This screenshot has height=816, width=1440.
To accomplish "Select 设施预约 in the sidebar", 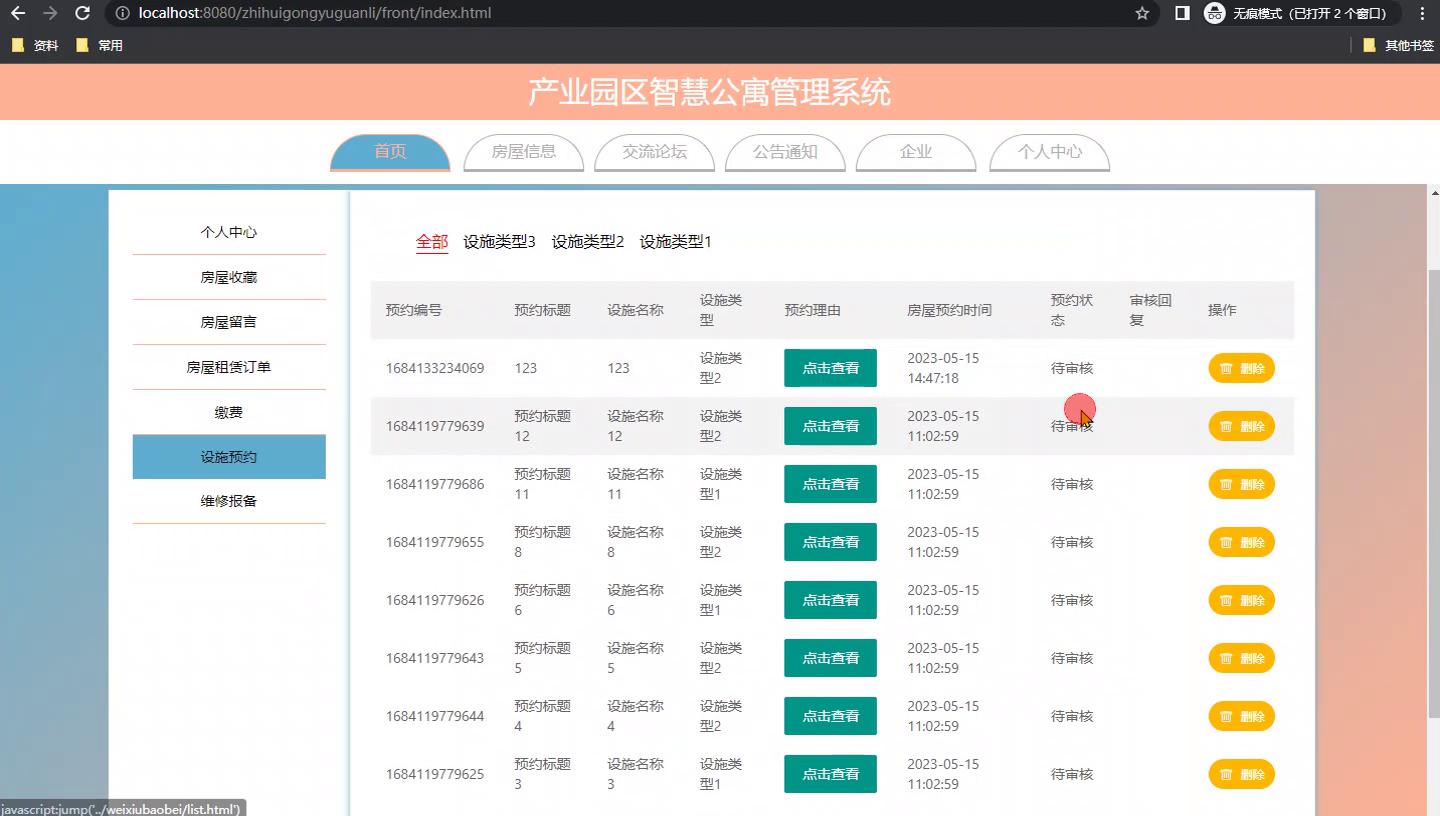I will [x=229, y=457].
